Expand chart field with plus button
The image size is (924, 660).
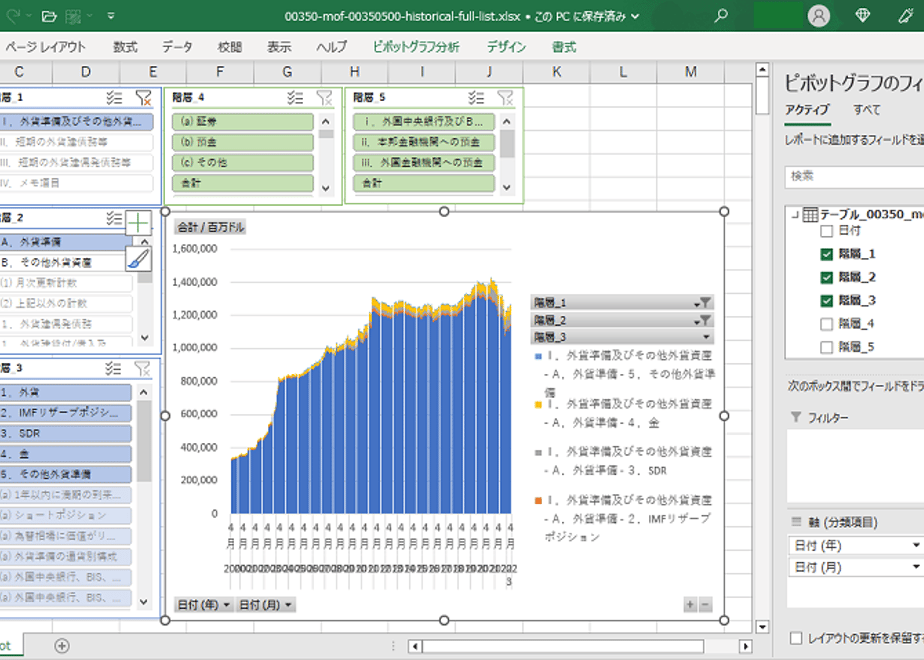pyautogui.click(x=690, y=604)
